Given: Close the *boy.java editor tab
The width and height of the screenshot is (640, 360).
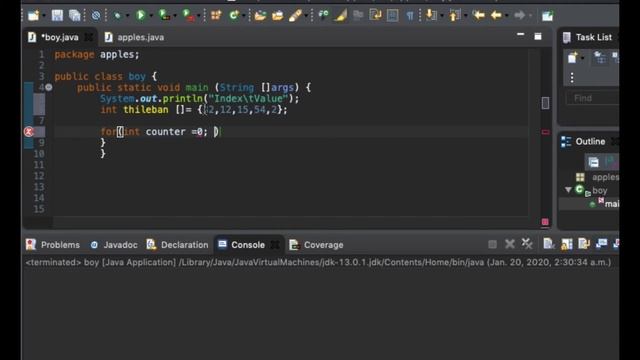Looking at the screenshot, I should tap(88, 37).
